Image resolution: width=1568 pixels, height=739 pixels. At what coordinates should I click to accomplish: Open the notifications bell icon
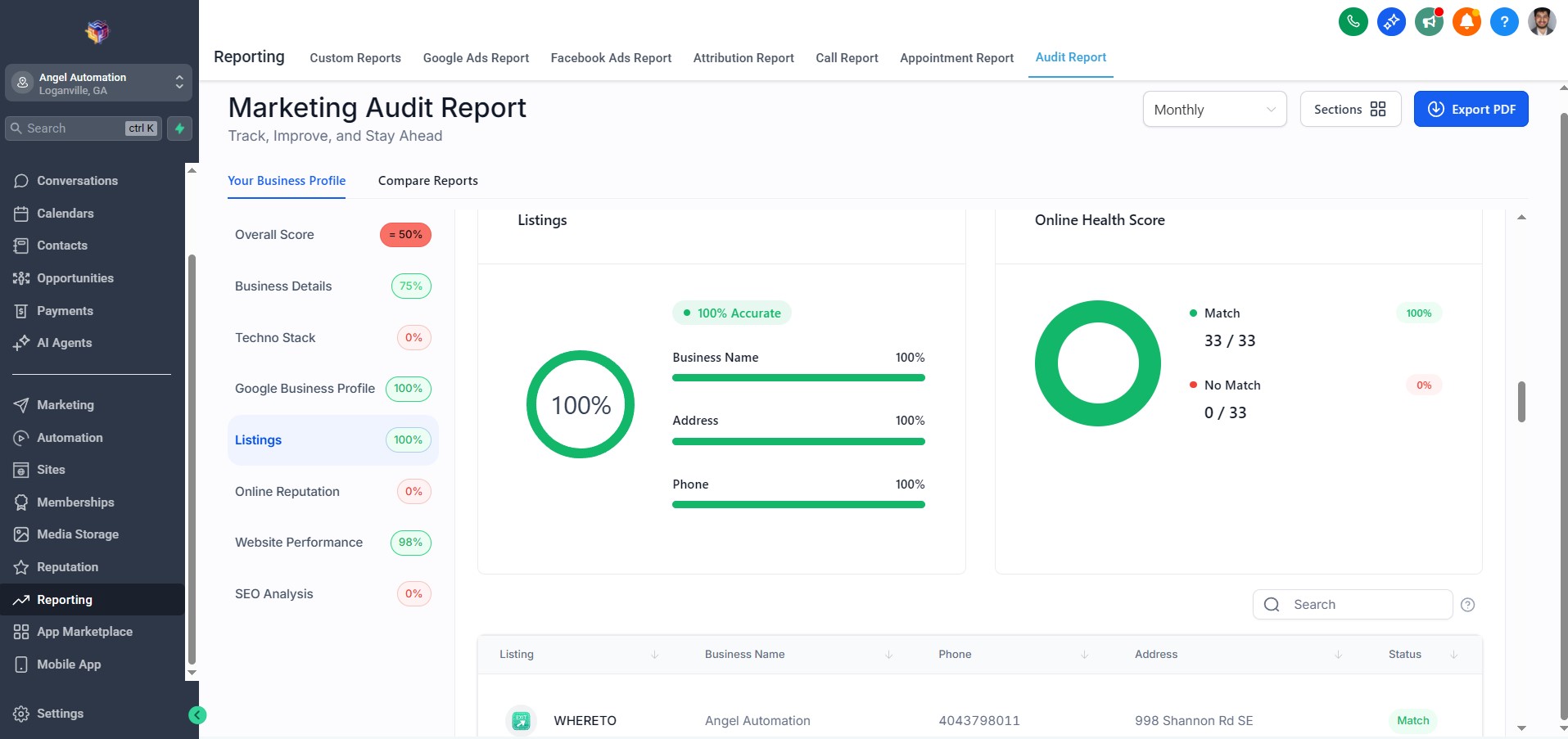(1465, 21)
